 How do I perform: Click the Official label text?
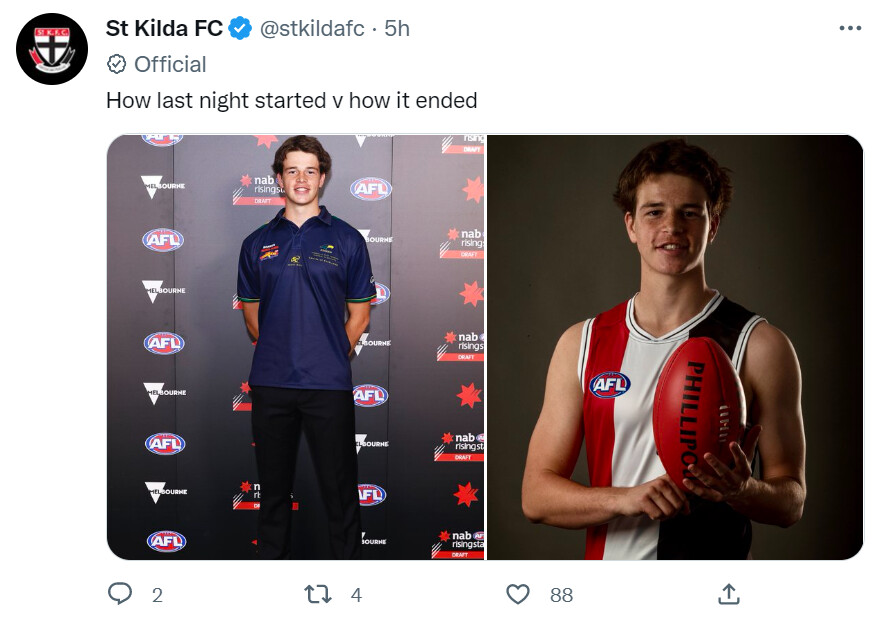click(170, 65)
